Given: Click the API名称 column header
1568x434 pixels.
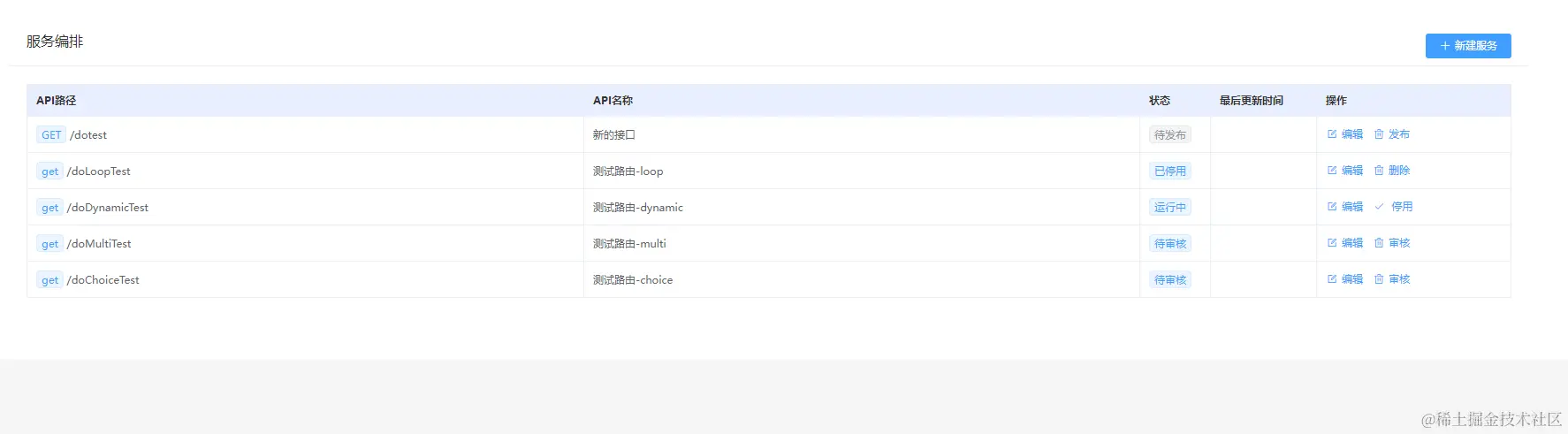Looking at the screenshot, I should point(613,101).
